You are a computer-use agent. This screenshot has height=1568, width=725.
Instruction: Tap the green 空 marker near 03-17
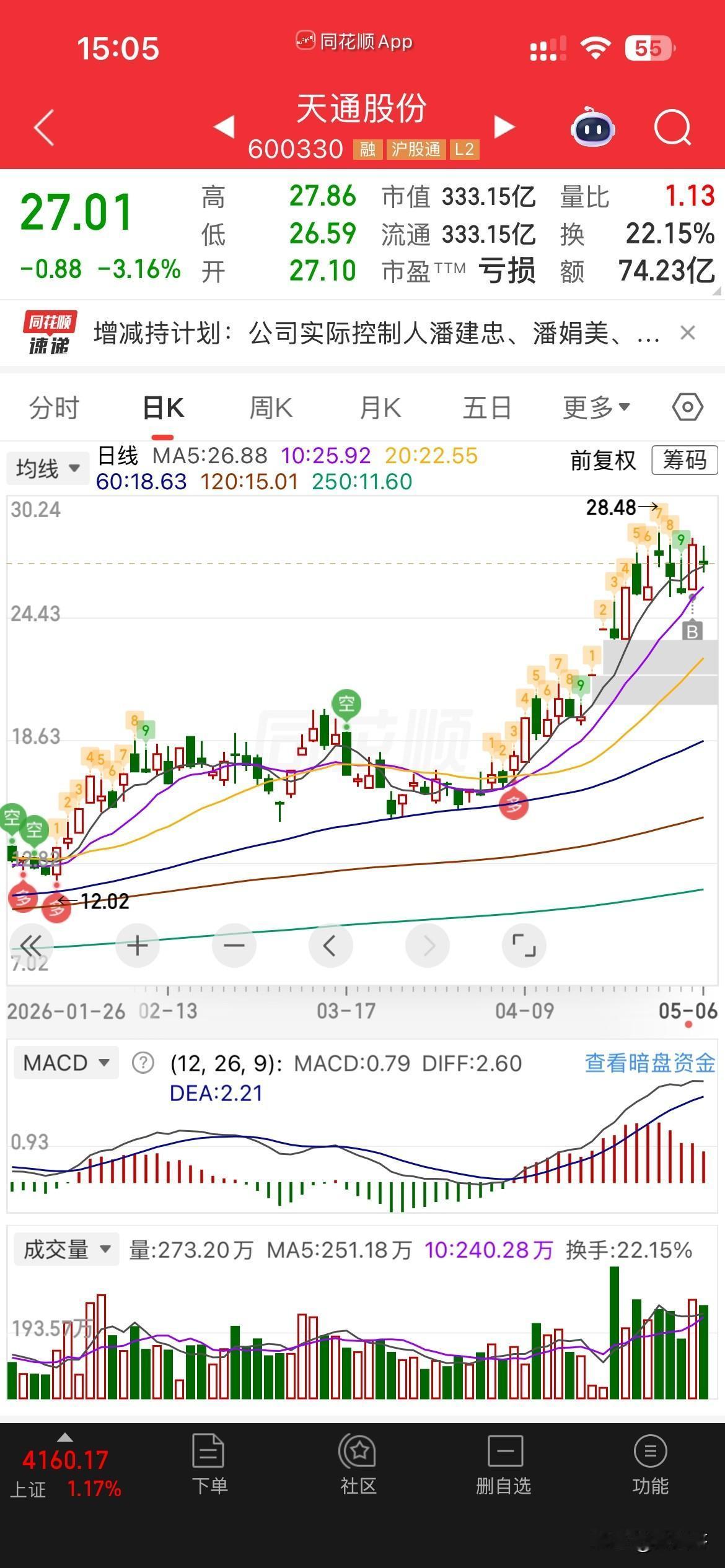click(x=346, y=704)
